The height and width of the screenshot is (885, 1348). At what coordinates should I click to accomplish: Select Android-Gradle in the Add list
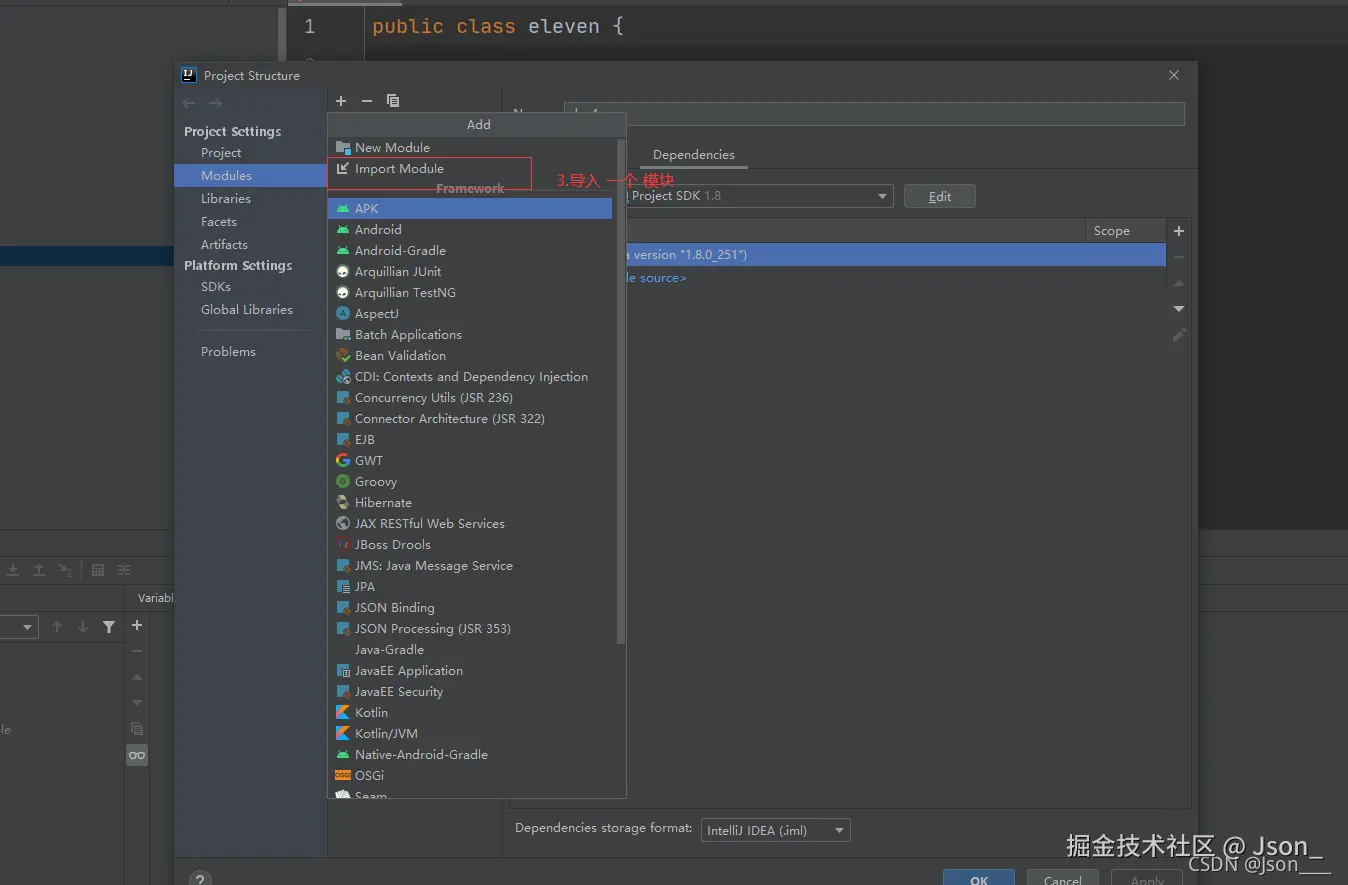(470, 250)
